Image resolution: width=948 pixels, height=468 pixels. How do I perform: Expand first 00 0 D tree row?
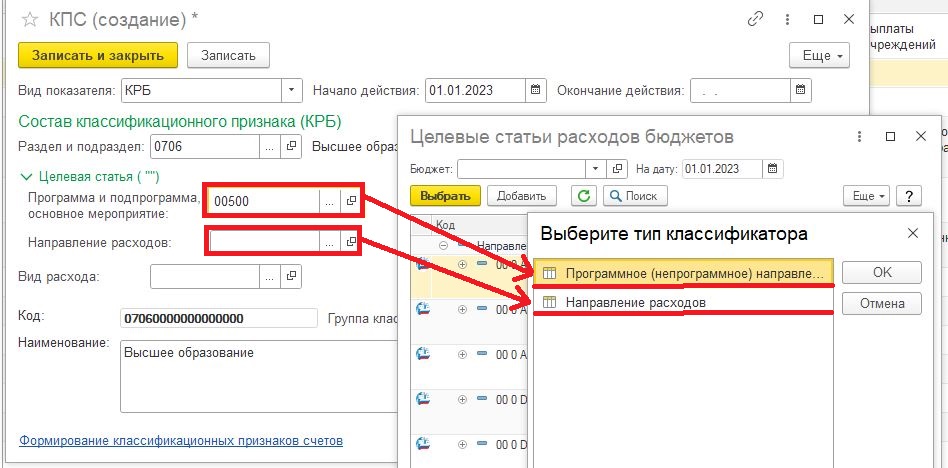(463, 399)
